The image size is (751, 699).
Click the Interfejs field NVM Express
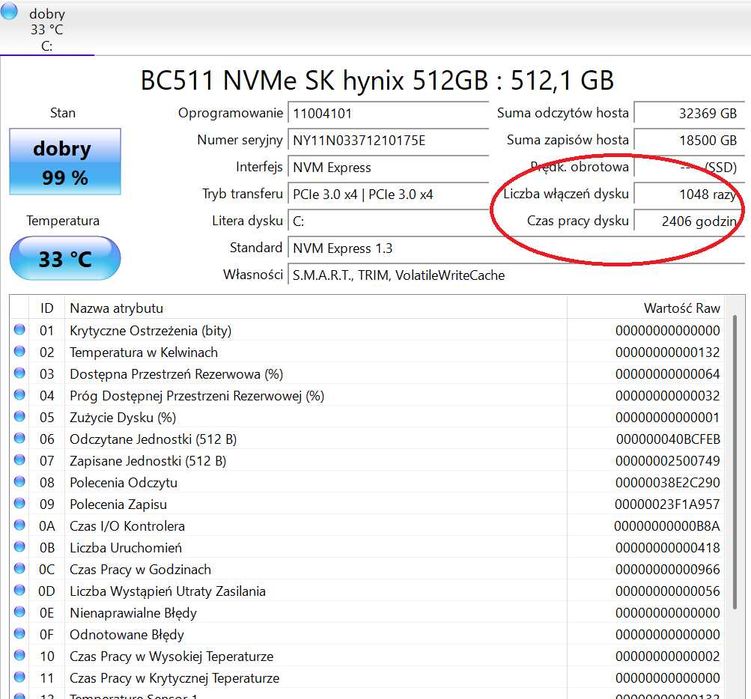(x=388, y=167)
